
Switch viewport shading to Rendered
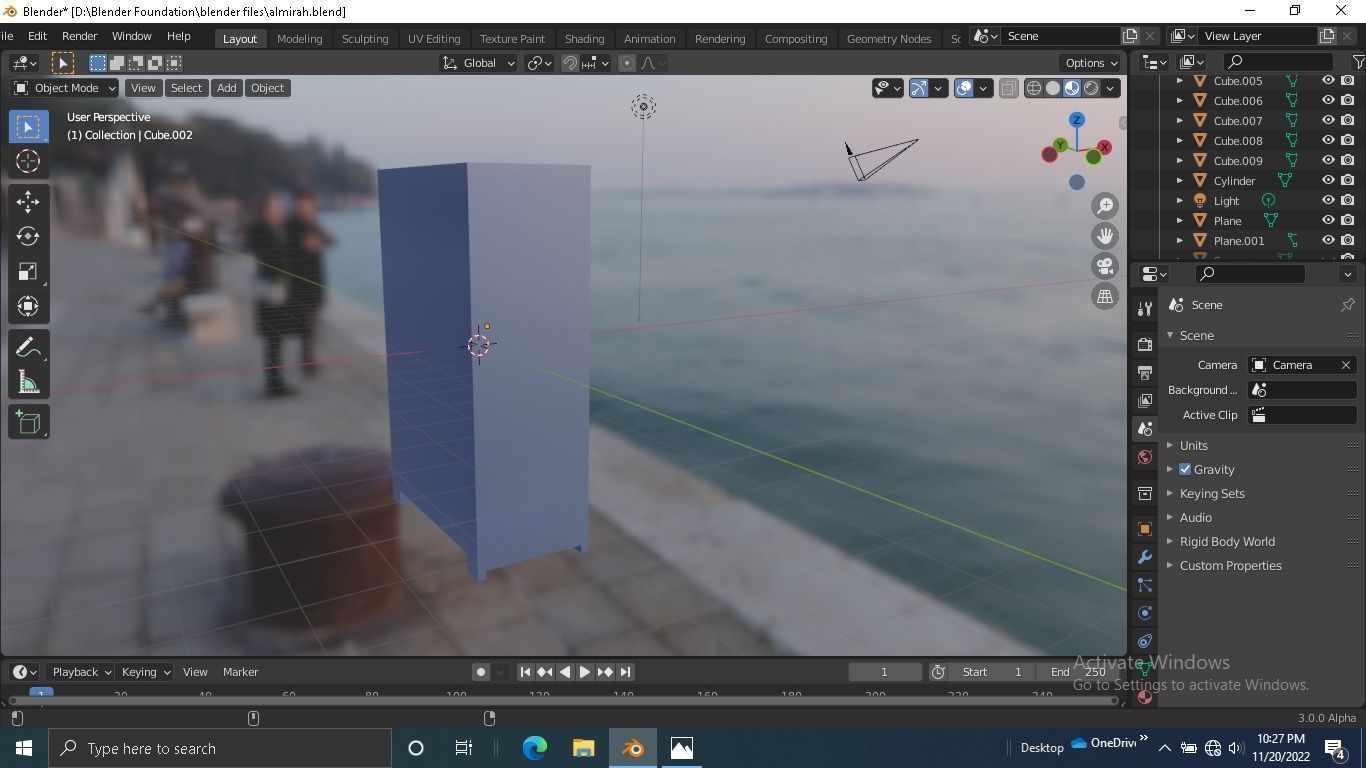(1091, 88)
